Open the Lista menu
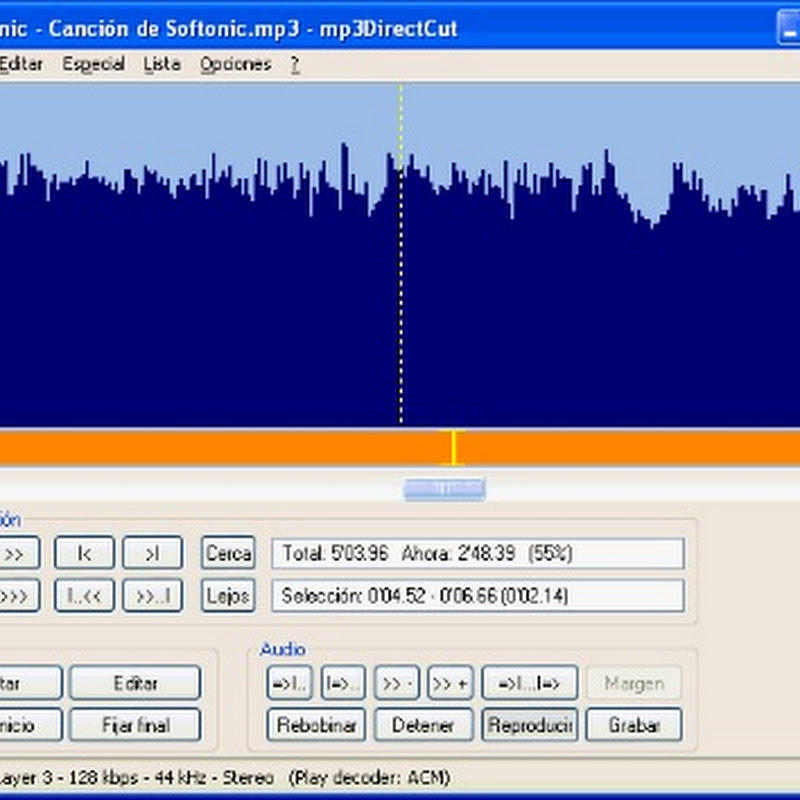The image size is (800, 800). point(162,64)
